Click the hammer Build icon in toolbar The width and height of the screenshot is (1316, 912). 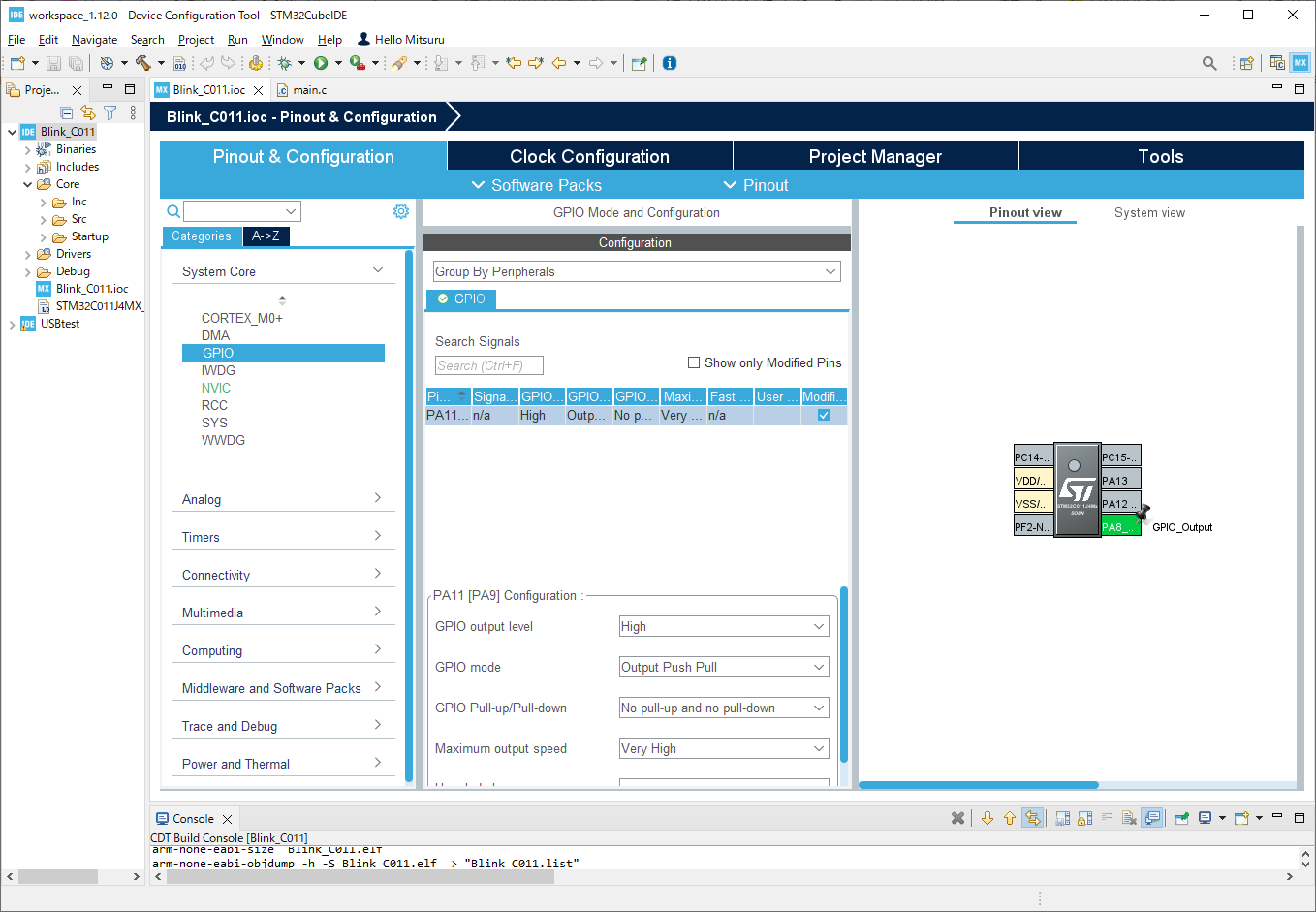click(x=143, y=63)
